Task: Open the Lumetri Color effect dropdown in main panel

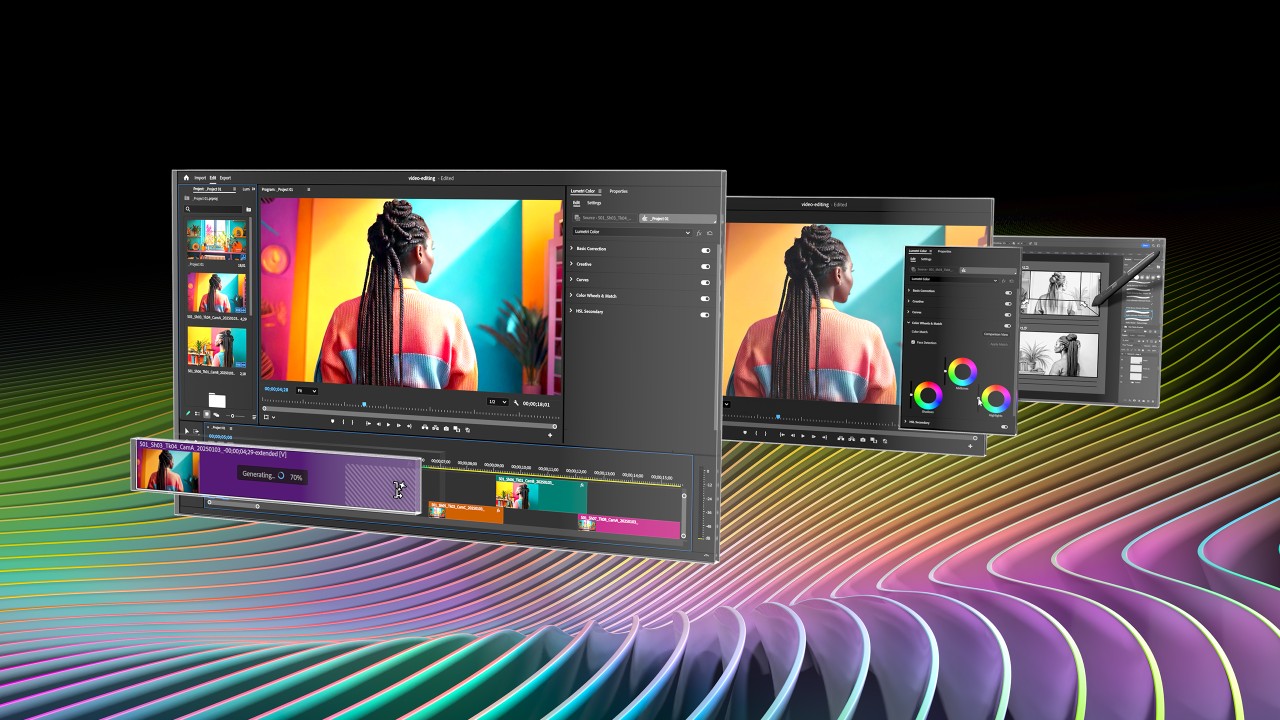Action: 632,232
